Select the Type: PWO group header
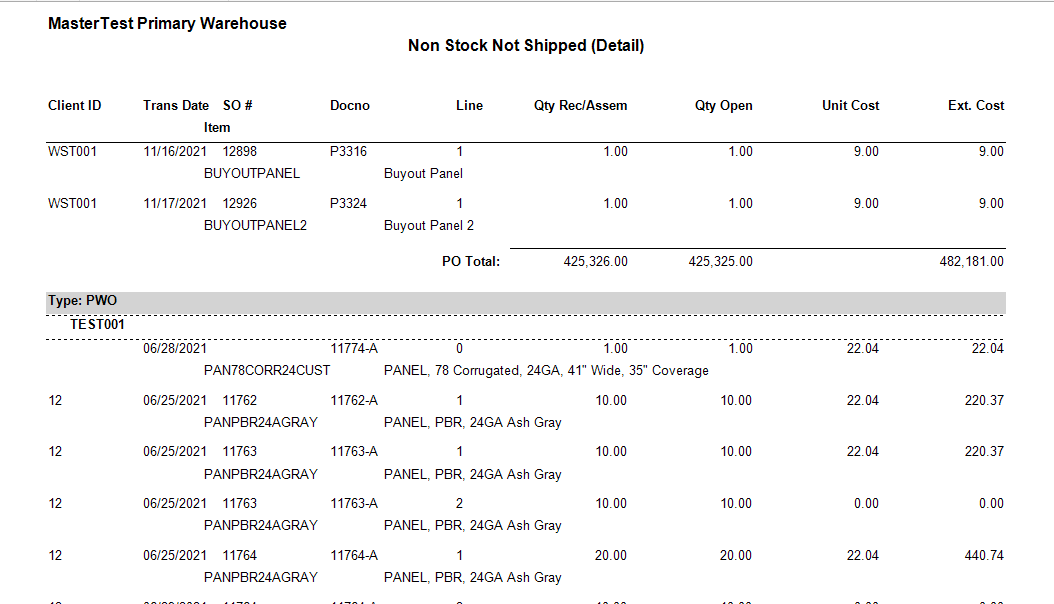Image resolution: width=1054 pixels, height=604 pixels. 526,301
